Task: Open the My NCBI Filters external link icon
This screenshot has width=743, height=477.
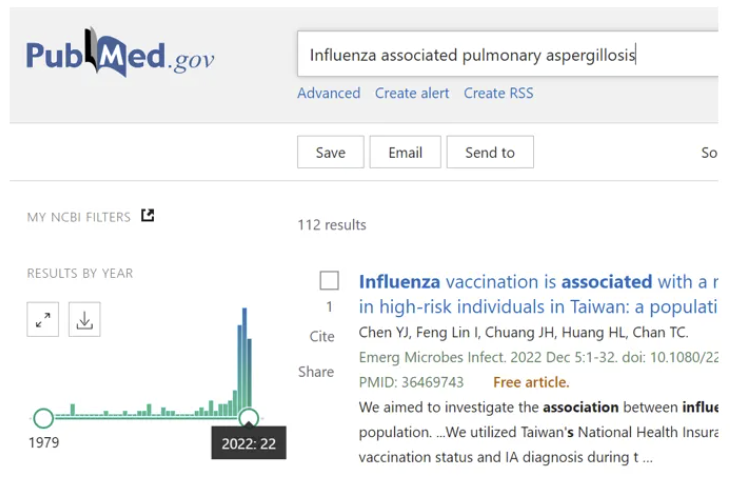Action: [148, 216]
